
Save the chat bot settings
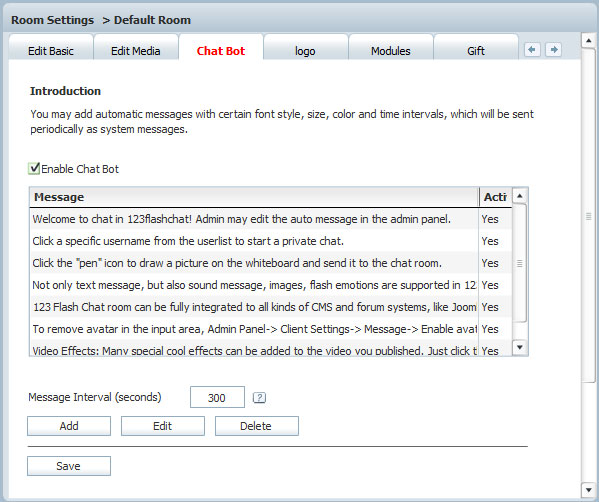(69, 466)
